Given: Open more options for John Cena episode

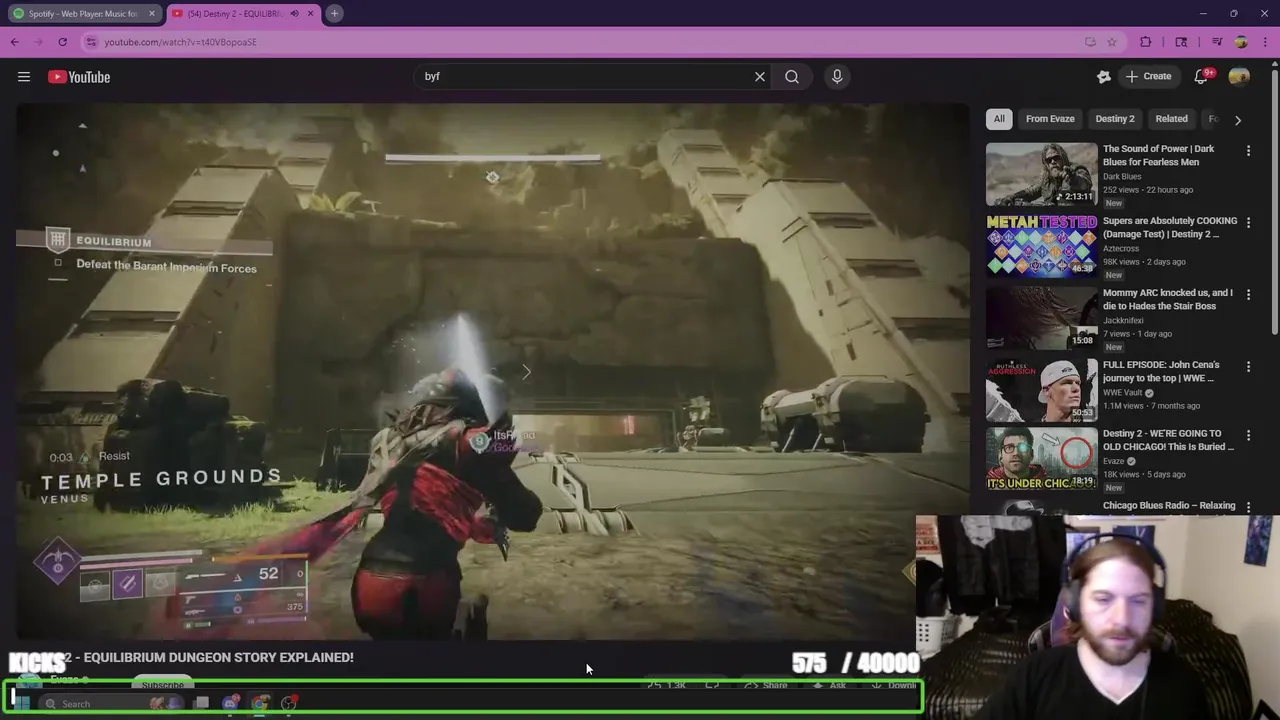Looking at the screenshot, I should pyautogui.click(x=1248, y=367).
